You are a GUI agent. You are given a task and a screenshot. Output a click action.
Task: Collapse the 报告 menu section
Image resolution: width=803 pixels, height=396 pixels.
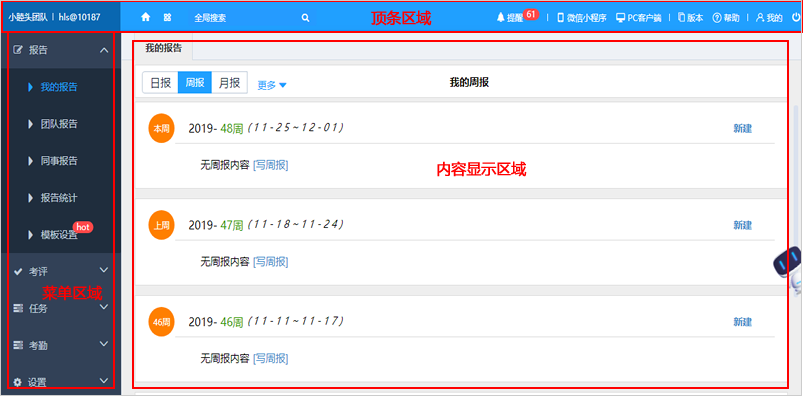click(104, 50)
